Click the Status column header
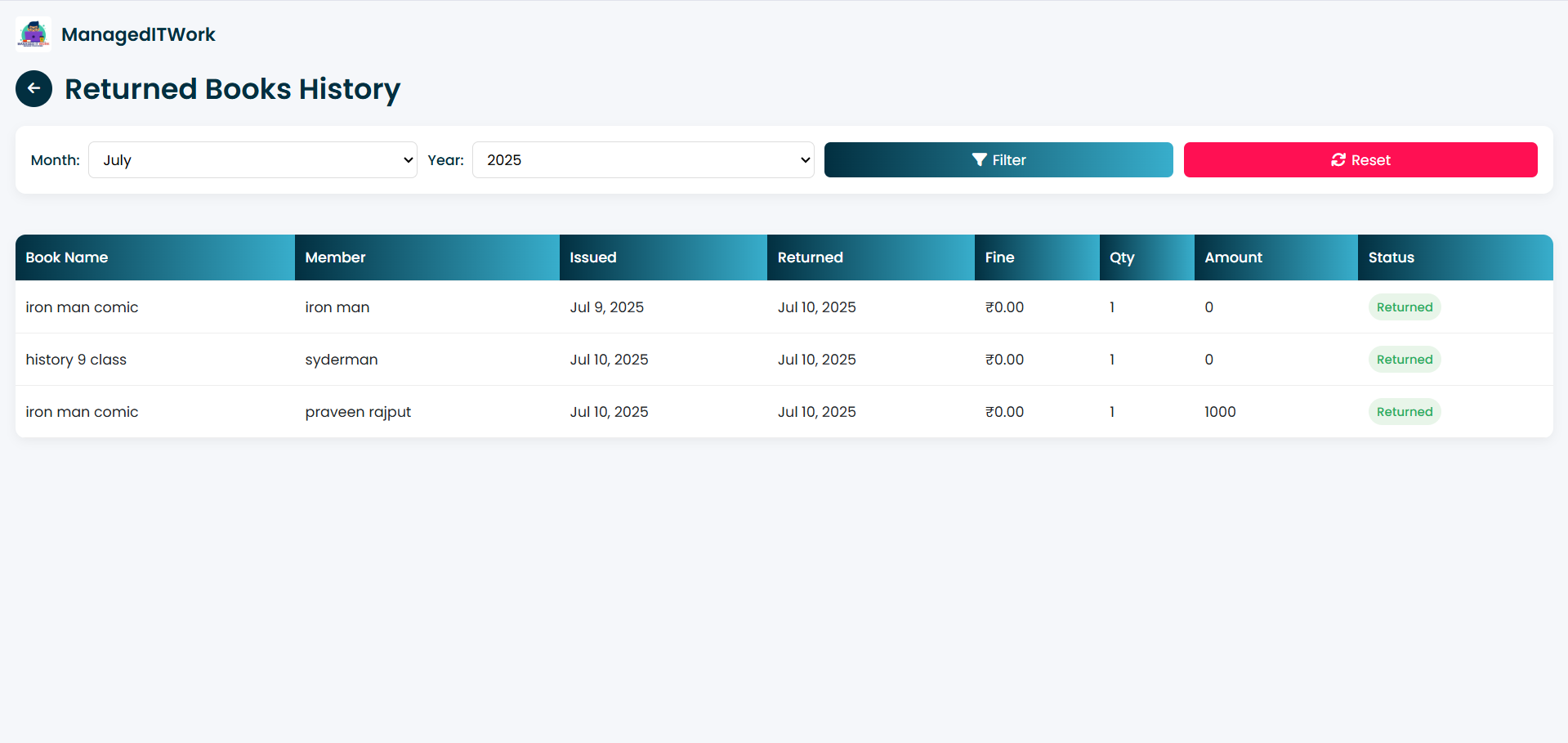 1391,257
